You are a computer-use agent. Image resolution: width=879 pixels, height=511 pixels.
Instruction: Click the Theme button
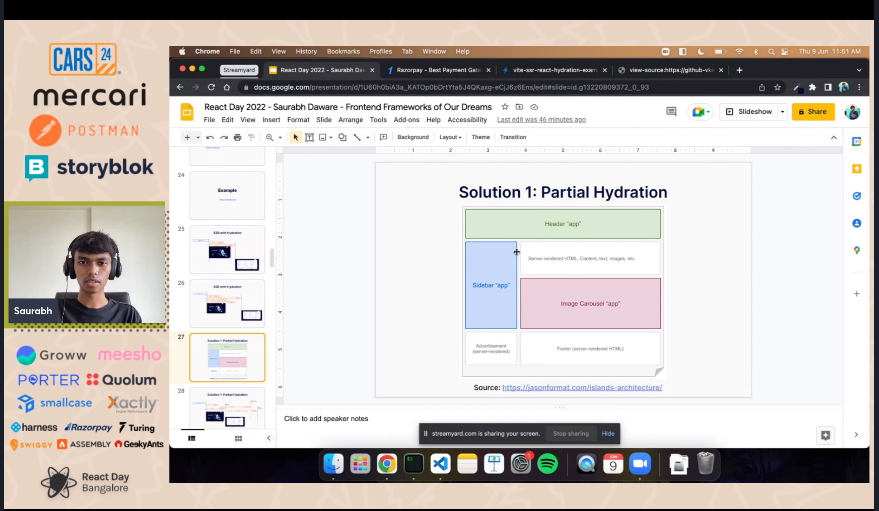(x=480, y=137)
